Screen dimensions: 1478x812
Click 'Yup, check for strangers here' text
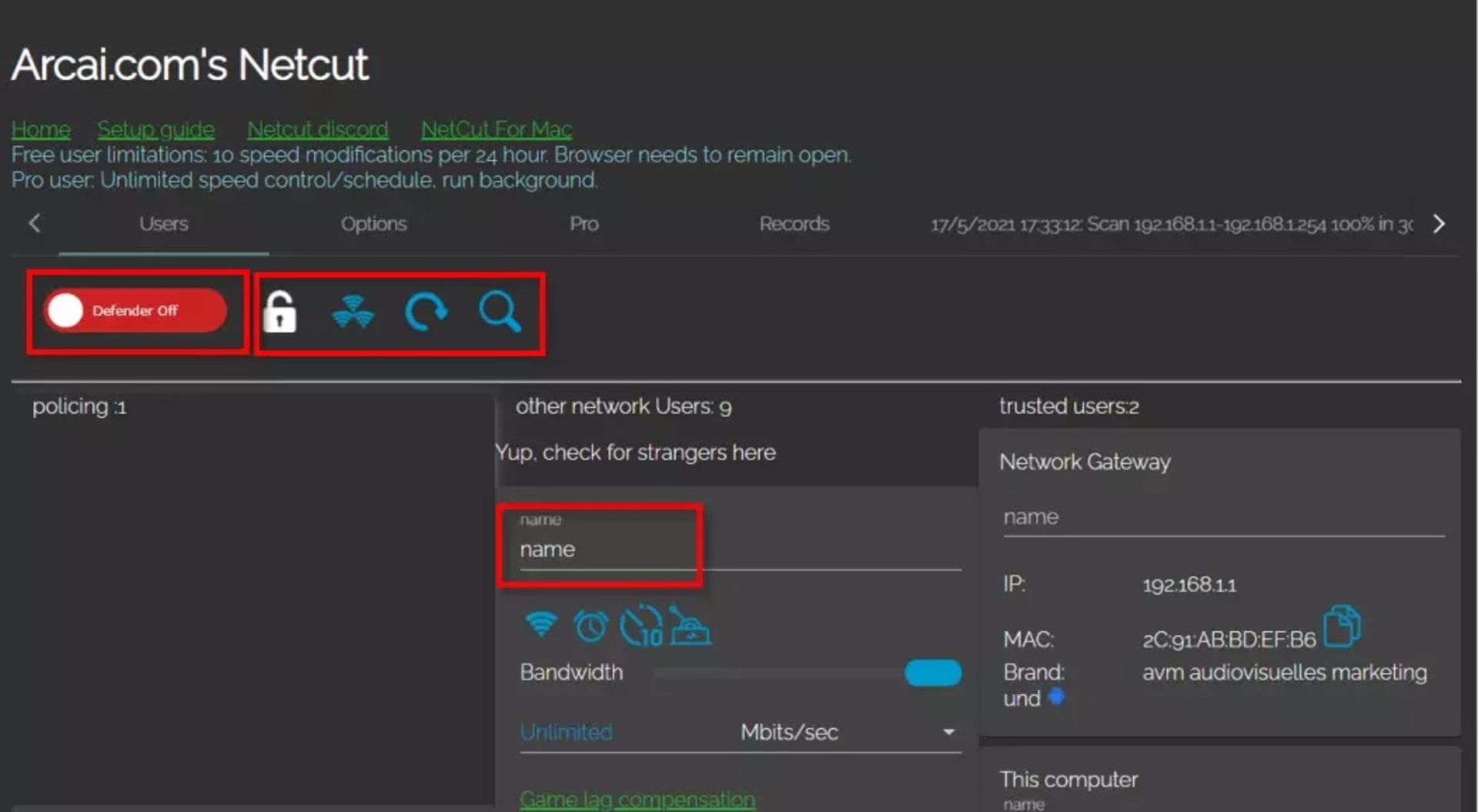pos(635,453)
